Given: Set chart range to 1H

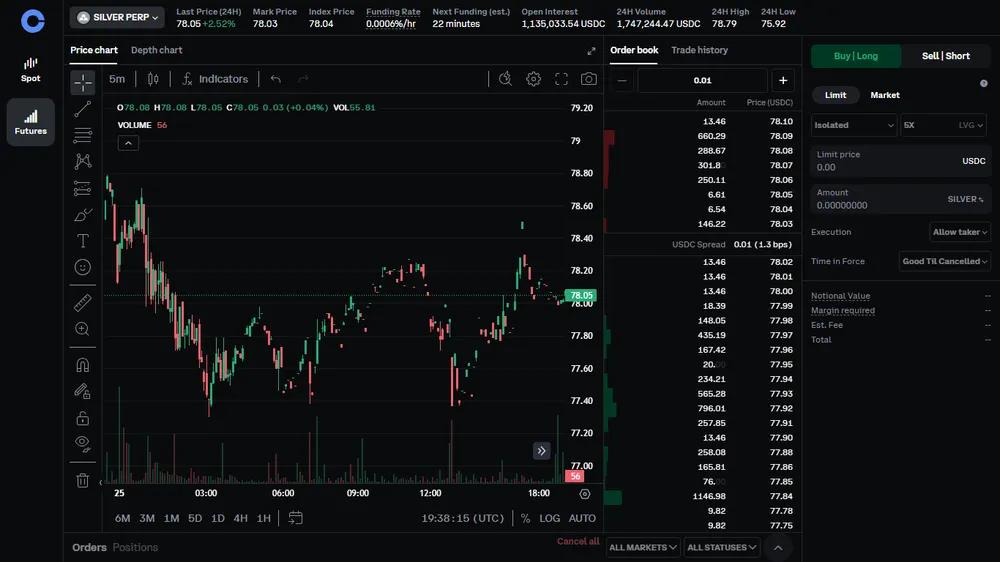Looking at the screenshot, I should [263, 518].
